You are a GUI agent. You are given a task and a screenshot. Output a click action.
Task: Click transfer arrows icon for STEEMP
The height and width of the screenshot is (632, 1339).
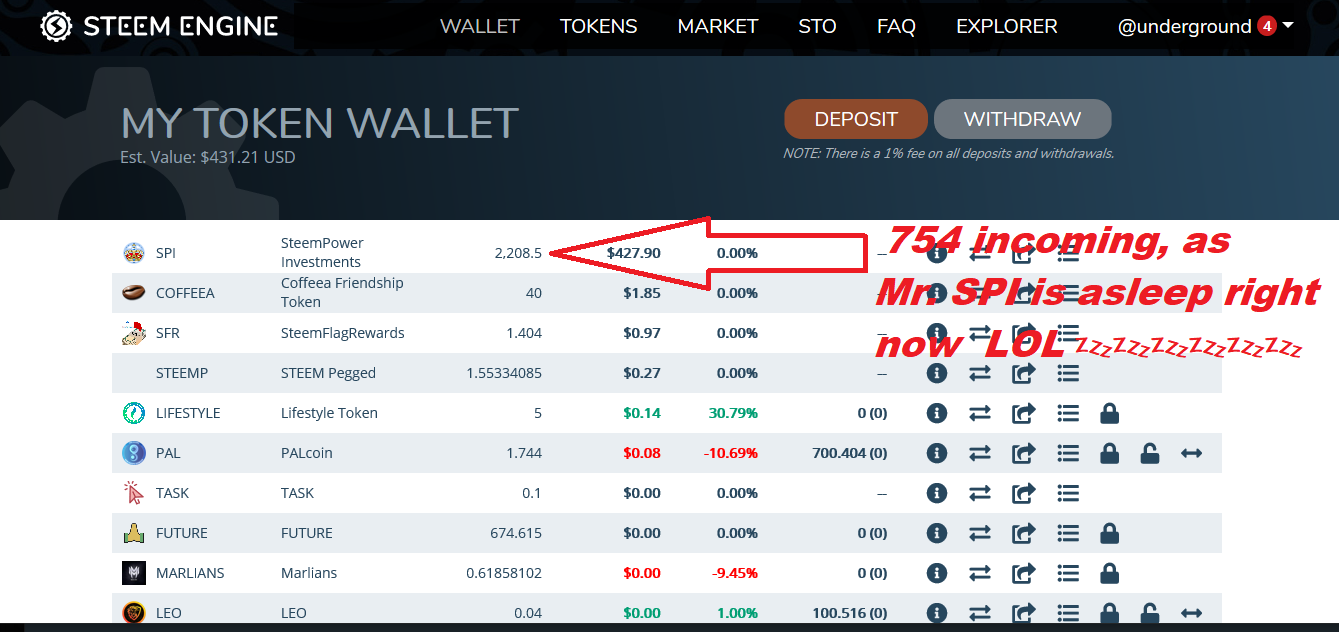[980, 373]
